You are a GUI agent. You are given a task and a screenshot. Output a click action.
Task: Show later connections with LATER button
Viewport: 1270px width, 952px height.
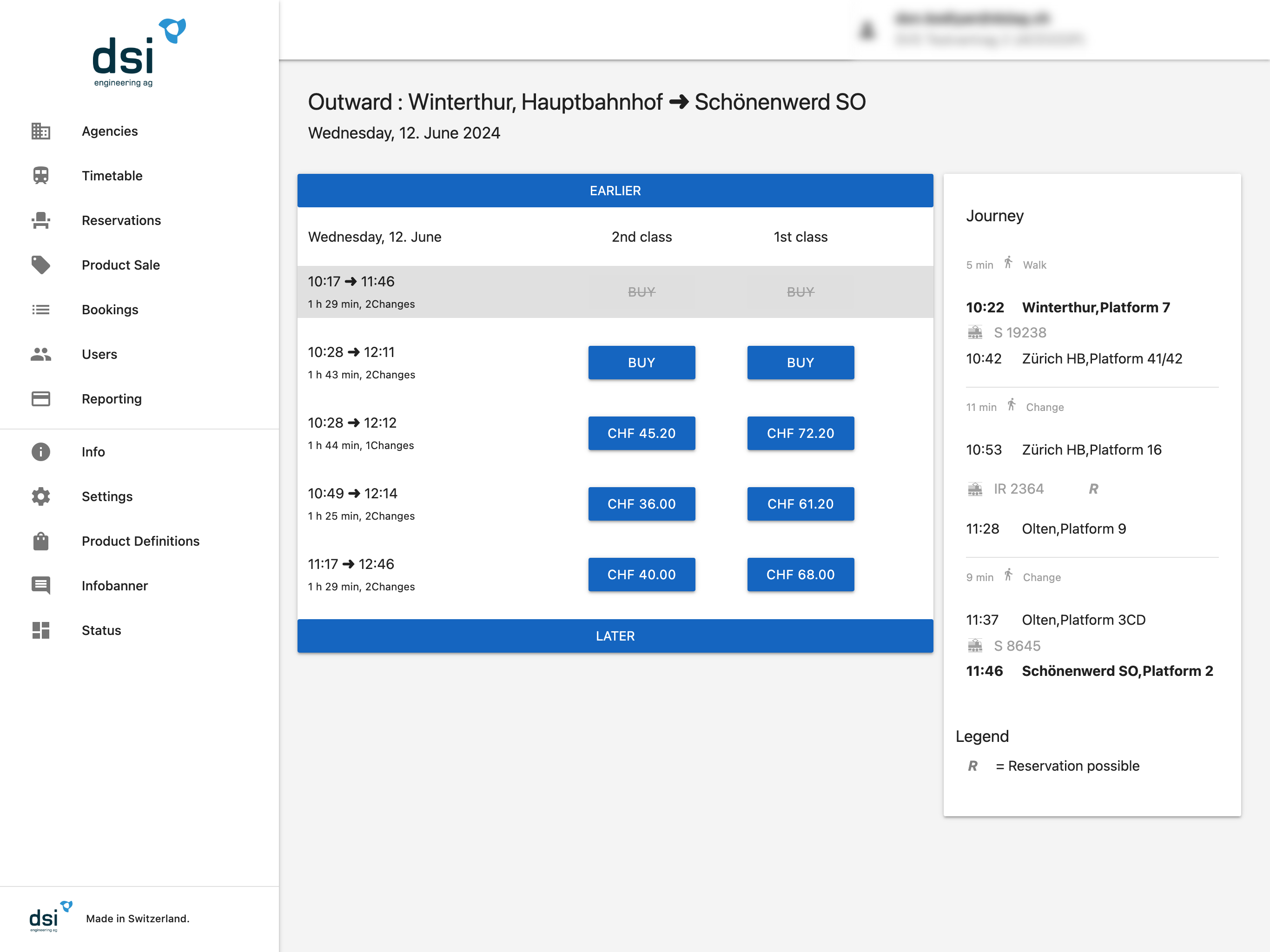tap(615, 635)
